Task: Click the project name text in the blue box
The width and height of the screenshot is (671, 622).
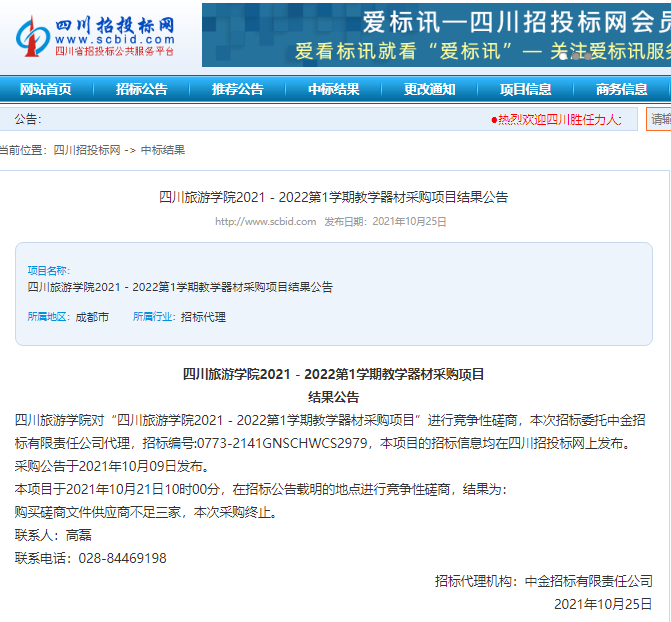Action: [x=180, y=287]
